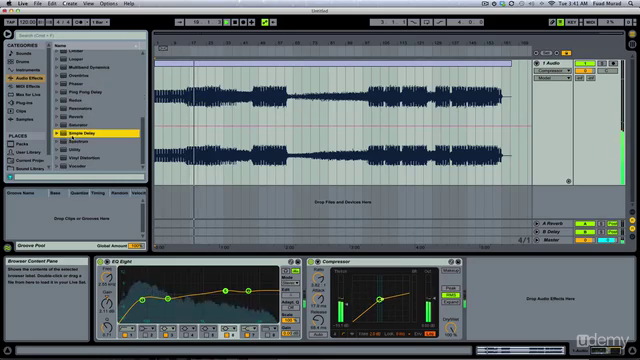Screen dimensions: 640x360
Task: Select the Drums category
Action: pos(22,62)
